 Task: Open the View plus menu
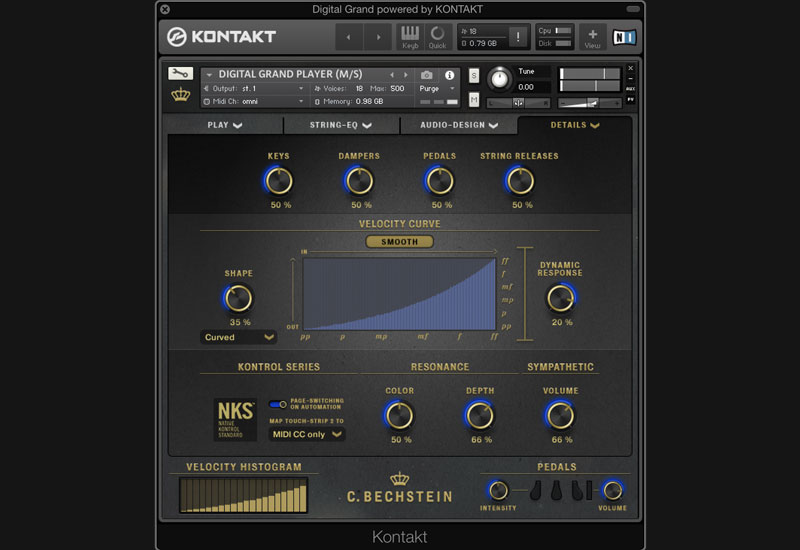click(x=592, y=37)
